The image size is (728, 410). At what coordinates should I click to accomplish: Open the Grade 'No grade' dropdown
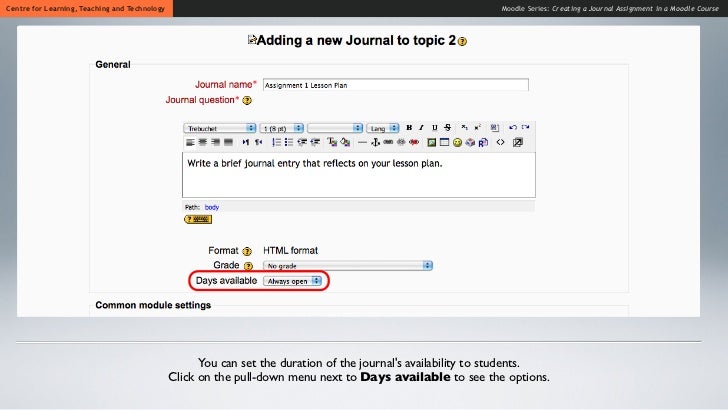click(x=348, y=266)
